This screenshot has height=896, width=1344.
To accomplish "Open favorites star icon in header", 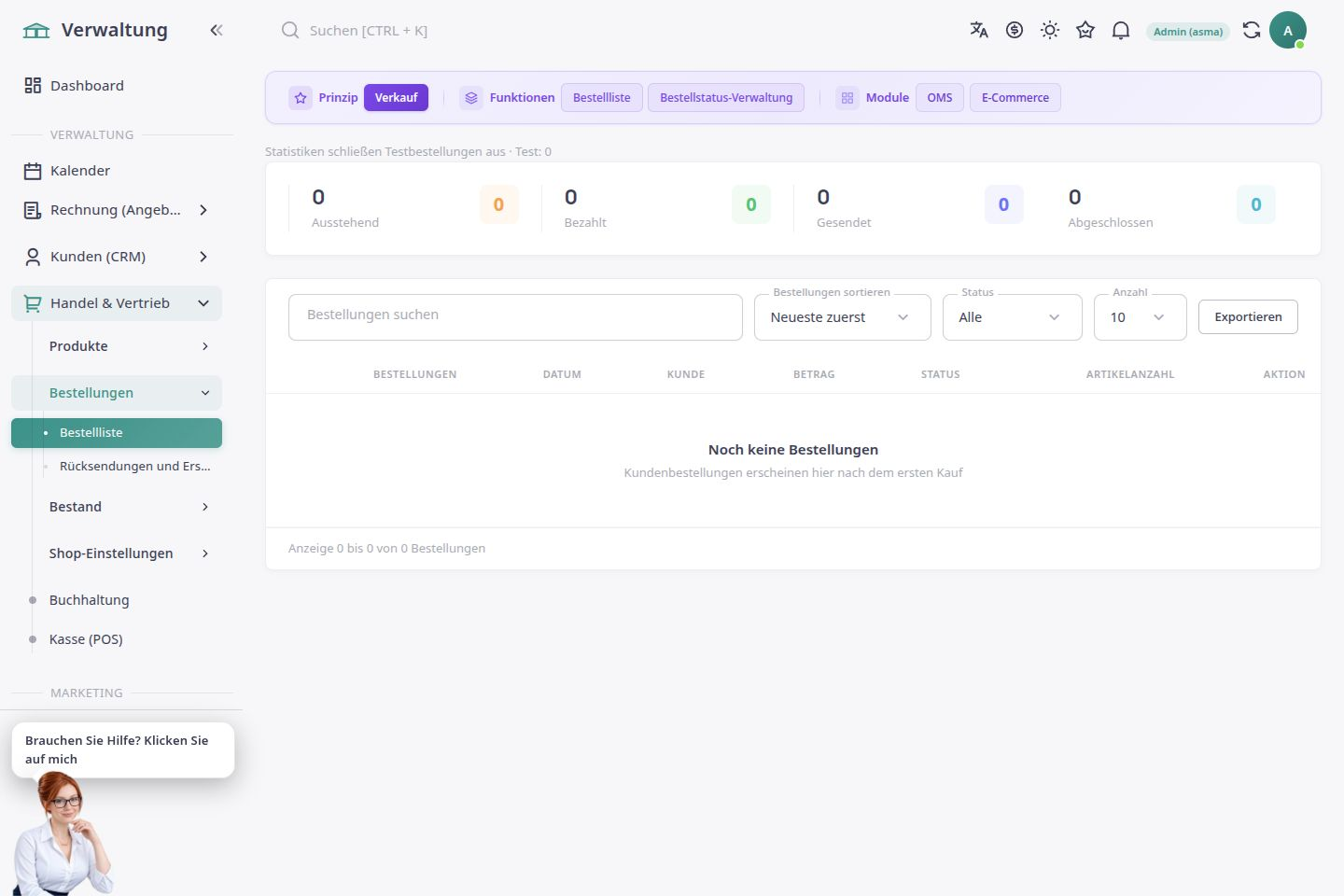I will coord(1085,30).
